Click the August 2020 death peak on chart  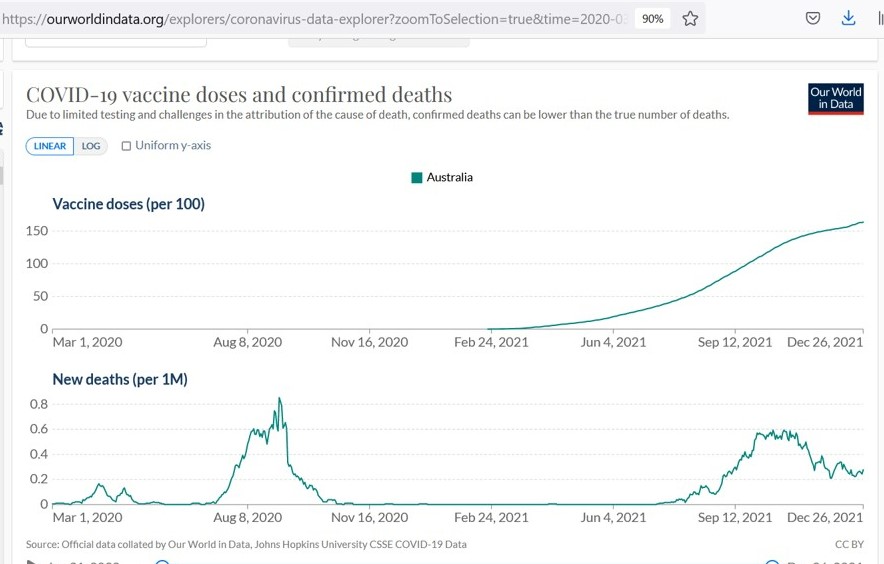tap(279, 400)
